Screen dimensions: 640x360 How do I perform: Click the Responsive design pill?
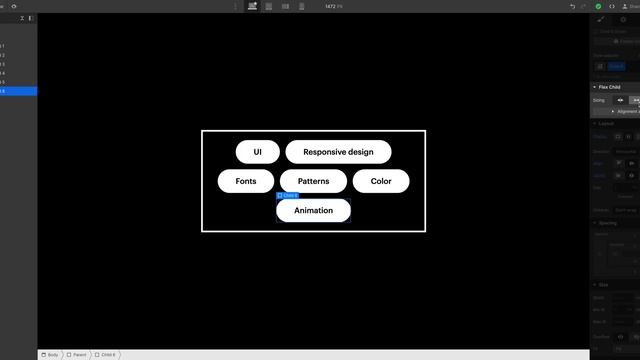(338, 152)
